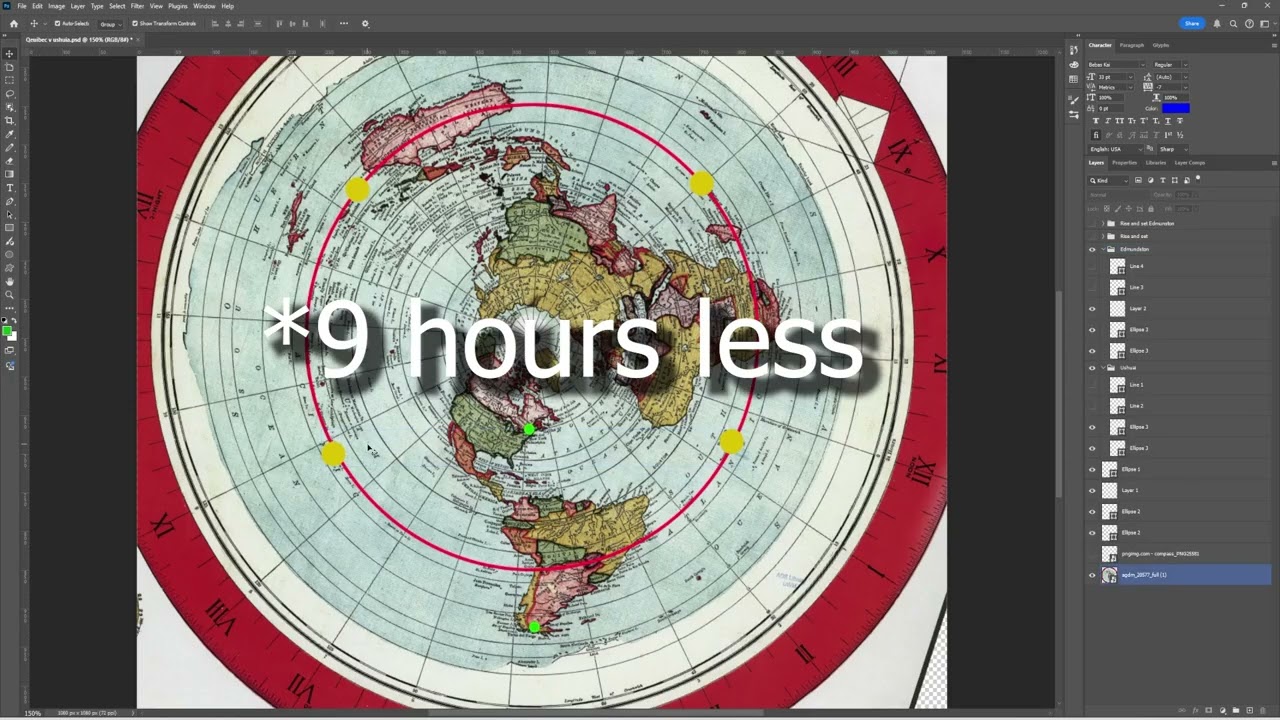Open the Plugins menu

click(178, 6)
